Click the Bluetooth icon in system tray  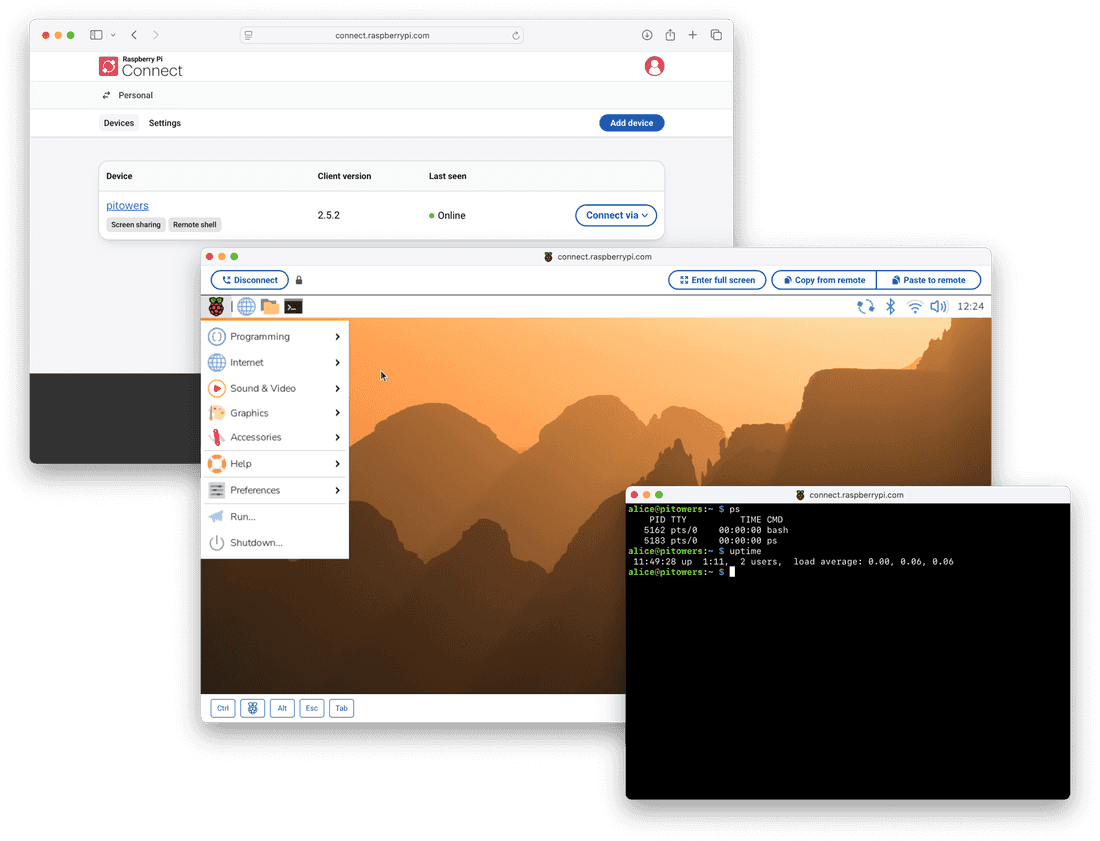tap(890, 307)
